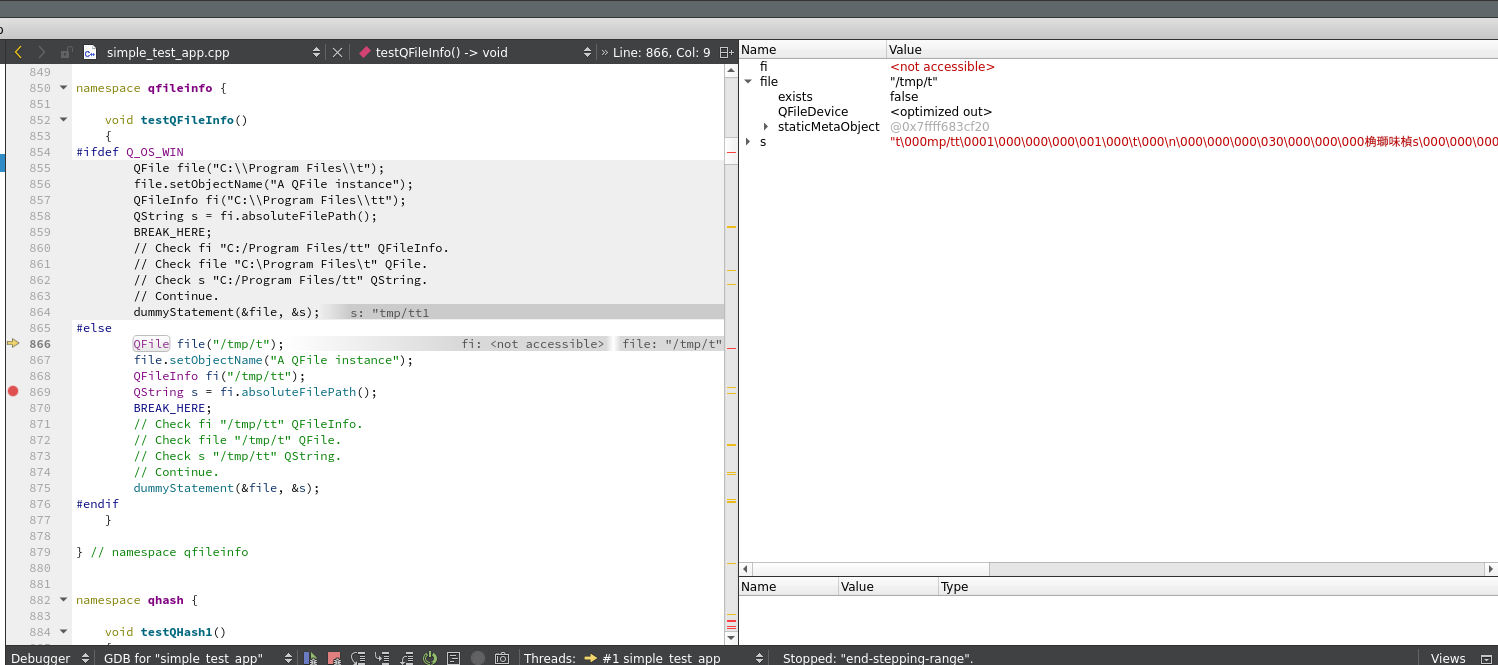
Task: Close the simple_test_app.cpp document
Action: click(337, 52)
